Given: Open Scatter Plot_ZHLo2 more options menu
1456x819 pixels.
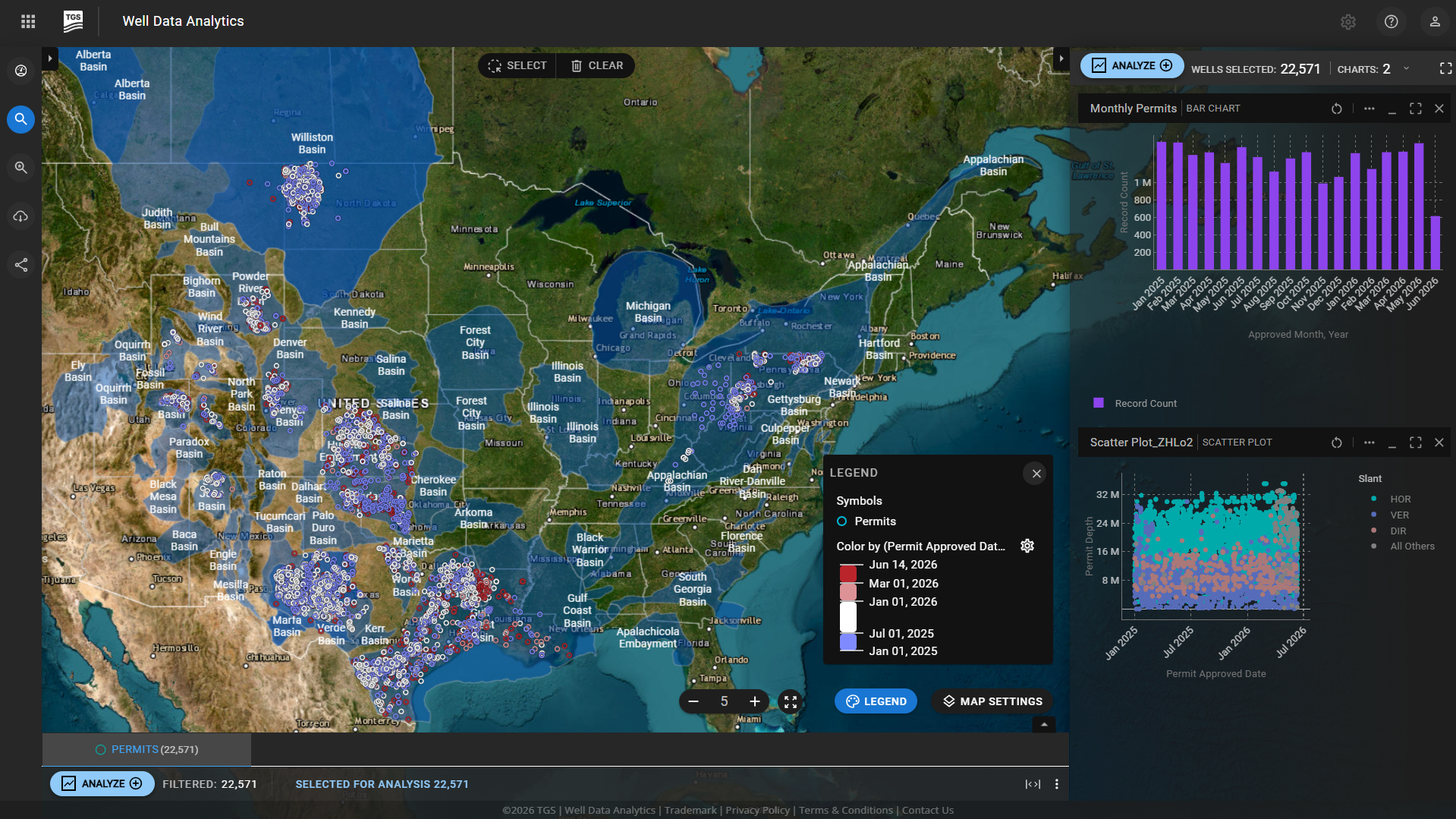Looking at the screenshot, I should pos(1369,443).
